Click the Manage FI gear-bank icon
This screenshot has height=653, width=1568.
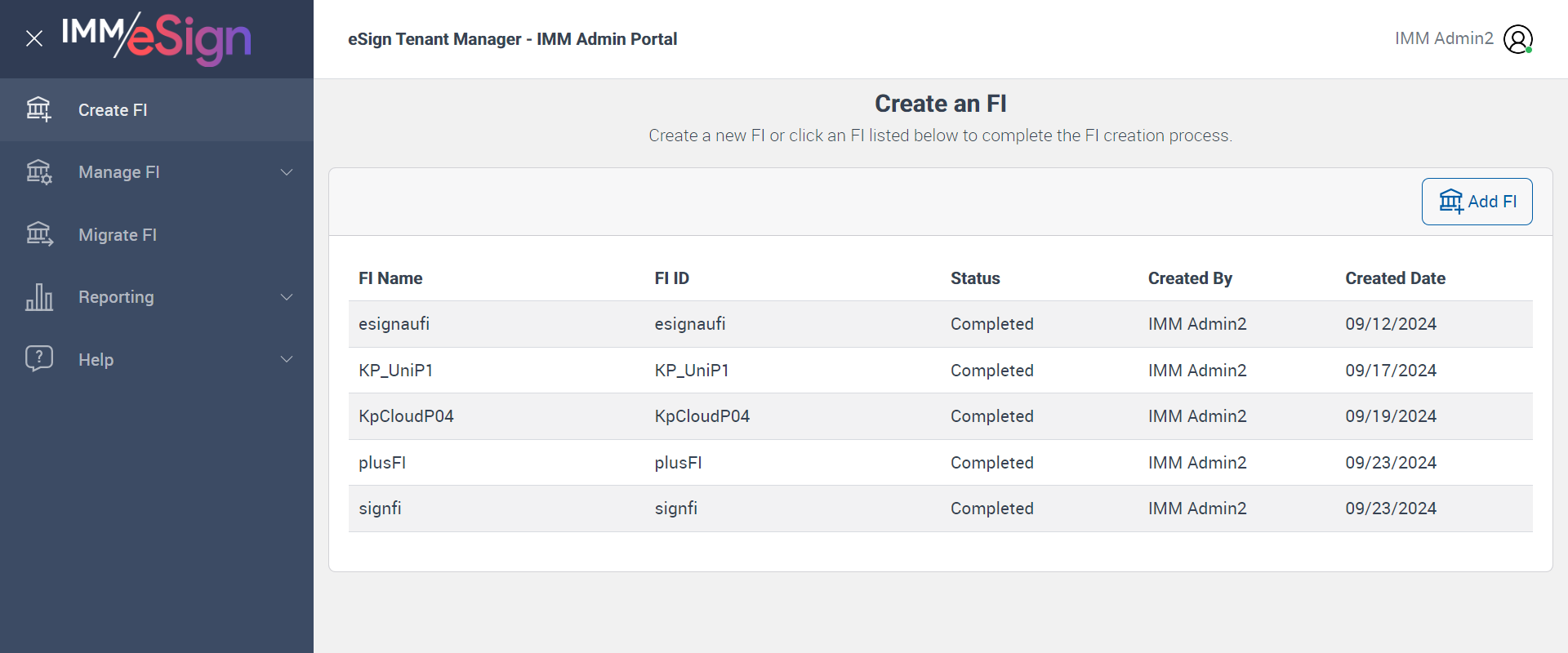coord(38,172)
